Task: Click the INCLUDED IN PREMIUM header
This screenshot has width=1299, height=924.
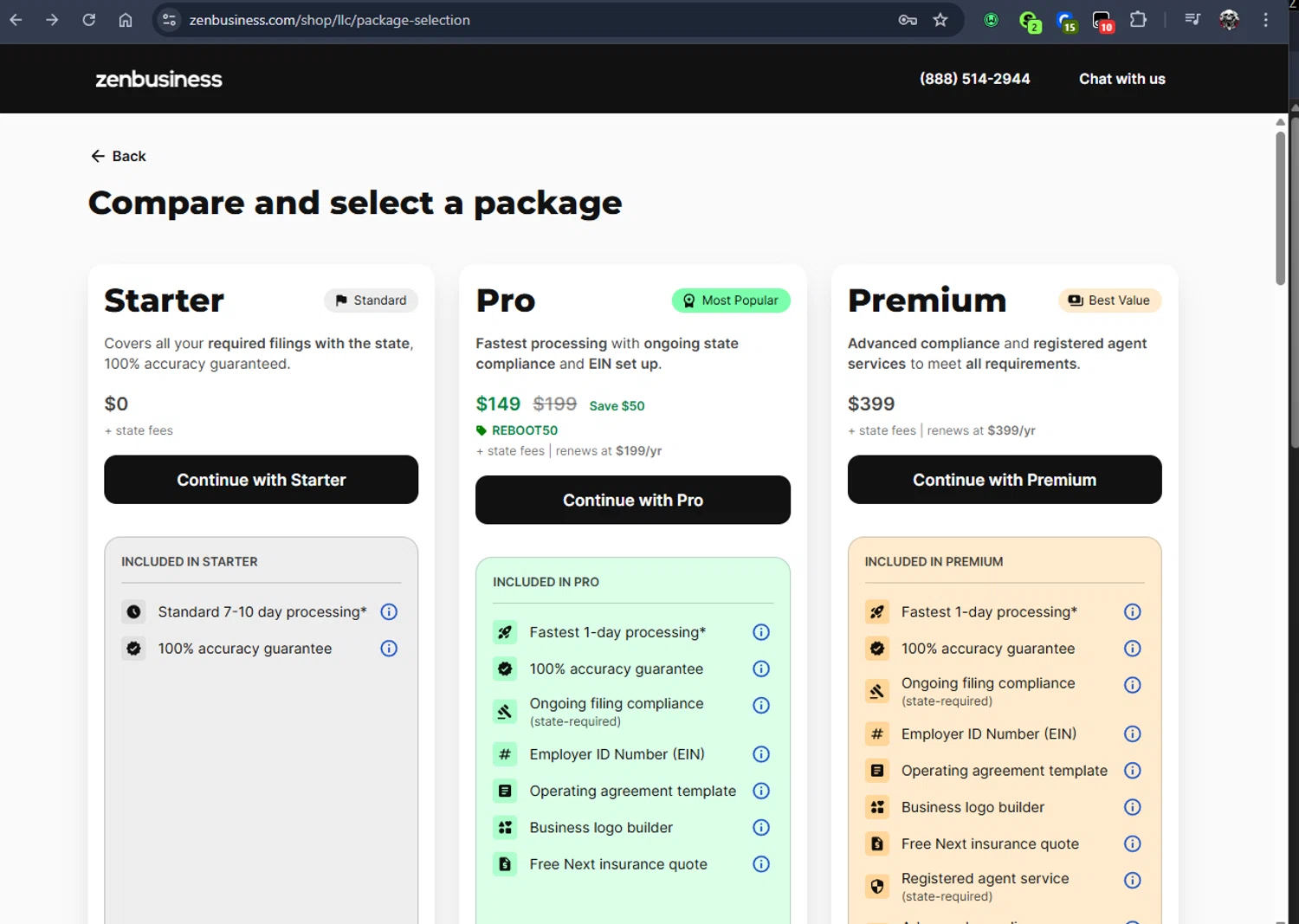Action: 934,561
